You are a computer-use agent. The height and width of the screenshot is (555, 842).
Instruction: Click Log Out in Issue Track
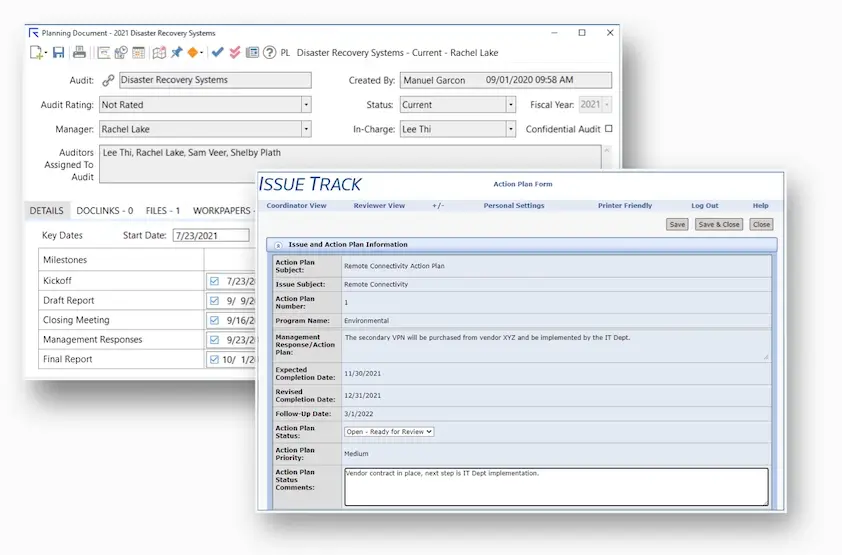pos(705,206)
